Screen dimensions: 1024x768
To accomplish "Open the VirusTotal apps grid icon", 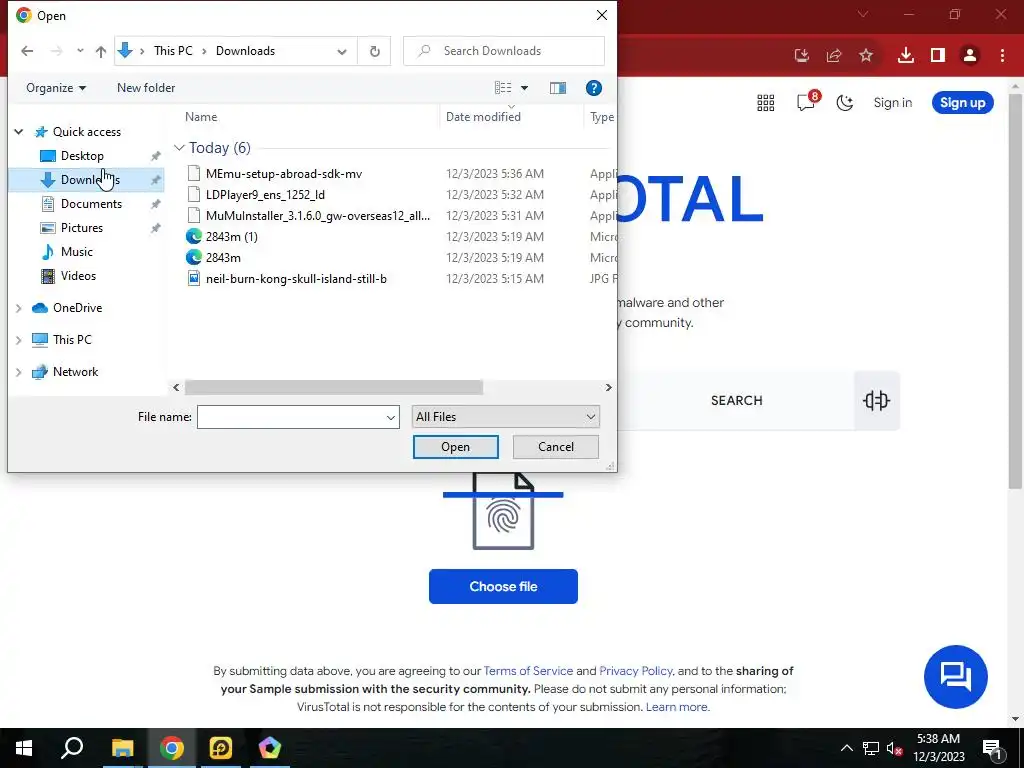I will [x=765, y=103].
